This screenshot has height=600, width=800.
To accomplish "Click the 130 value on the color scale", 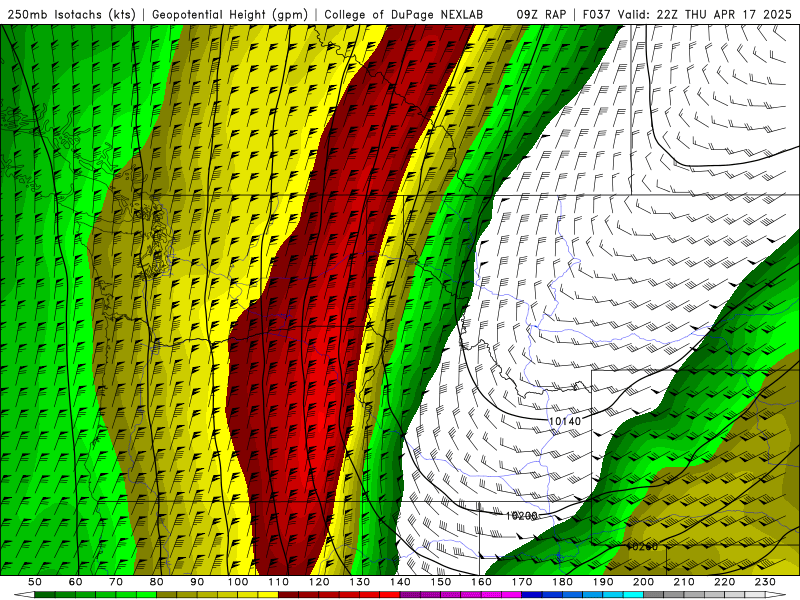I will click(x=360, y=582).
